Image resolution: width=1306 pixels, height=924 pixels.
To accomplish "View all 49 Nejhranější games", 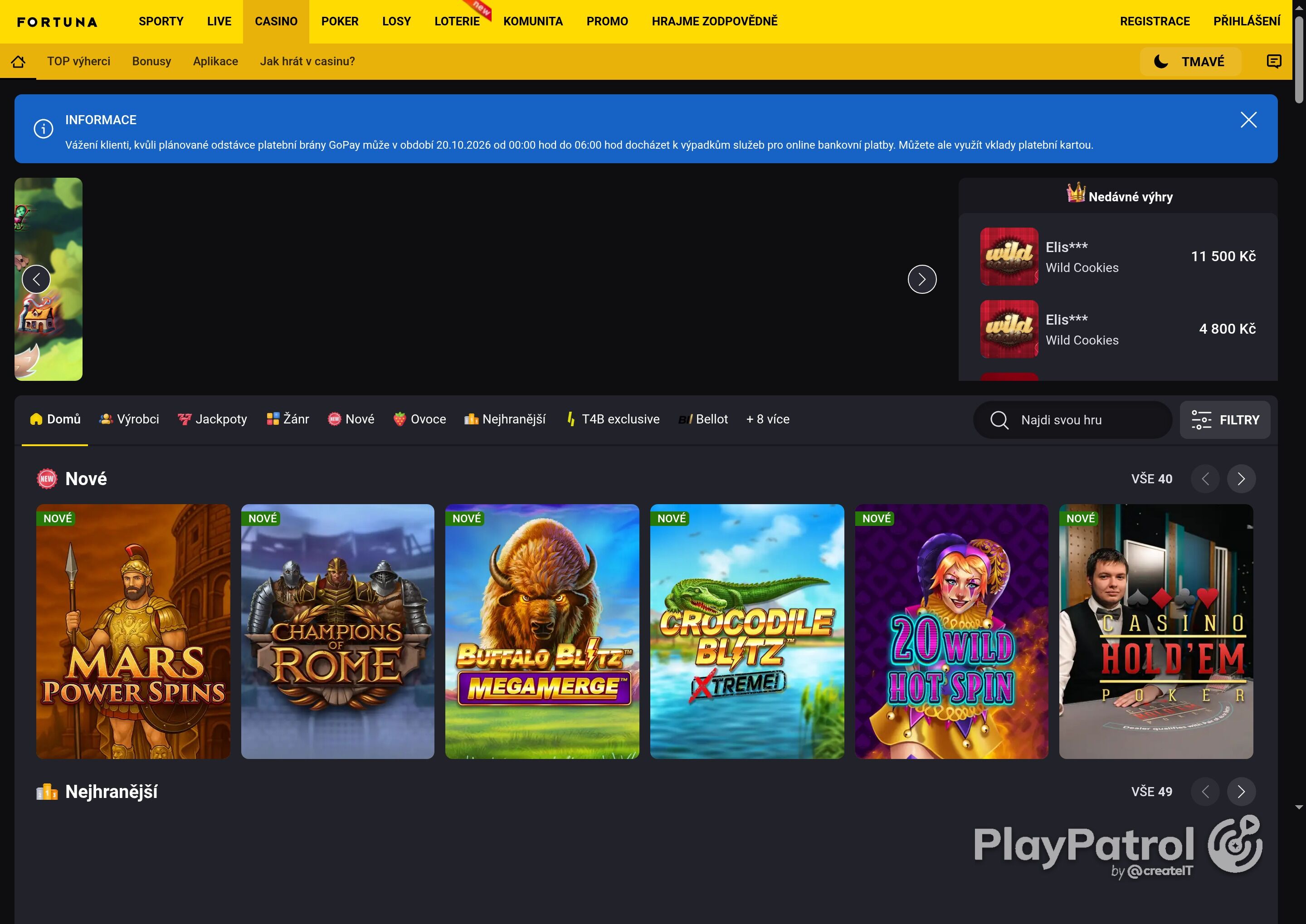I will [1151, 792].
